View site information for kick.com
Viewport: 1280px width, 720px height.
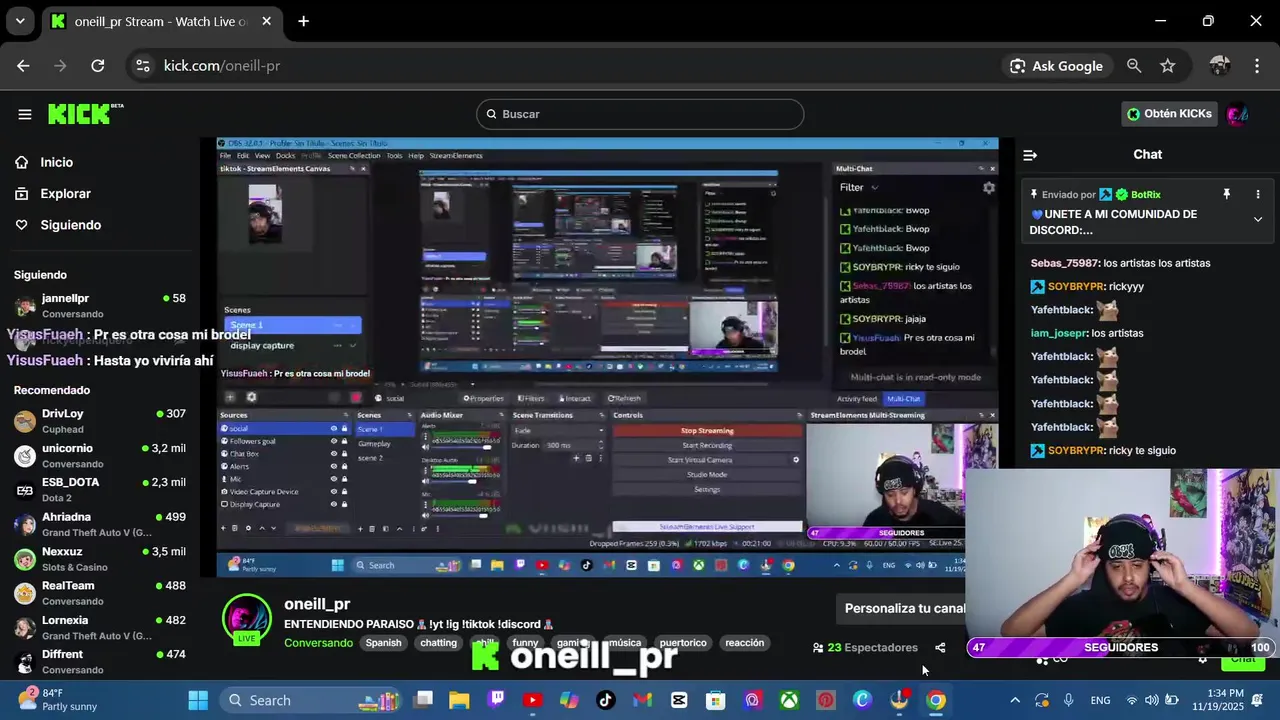[x=143, y=66]
